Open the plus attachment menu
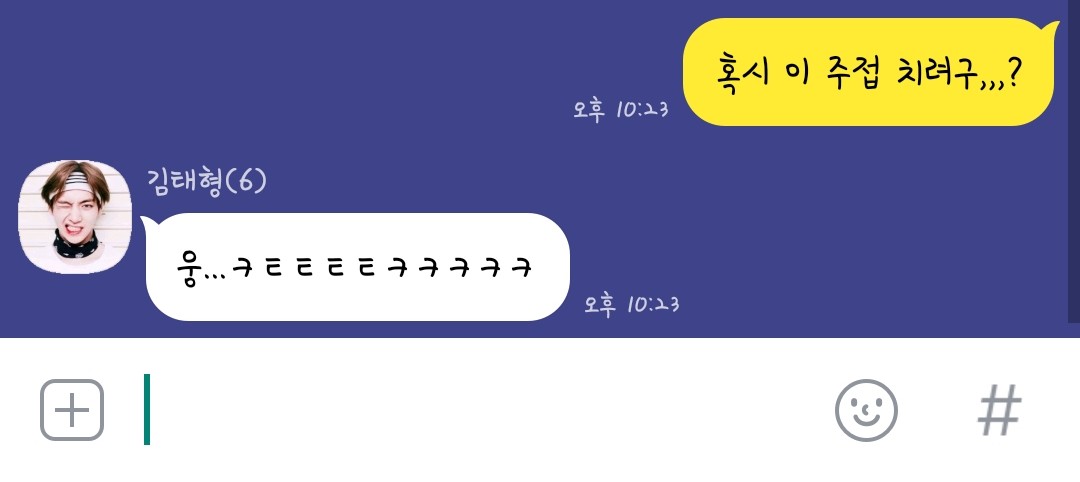Image resolution: width=1080 pixels, height=482 pixels. (72, 410)
